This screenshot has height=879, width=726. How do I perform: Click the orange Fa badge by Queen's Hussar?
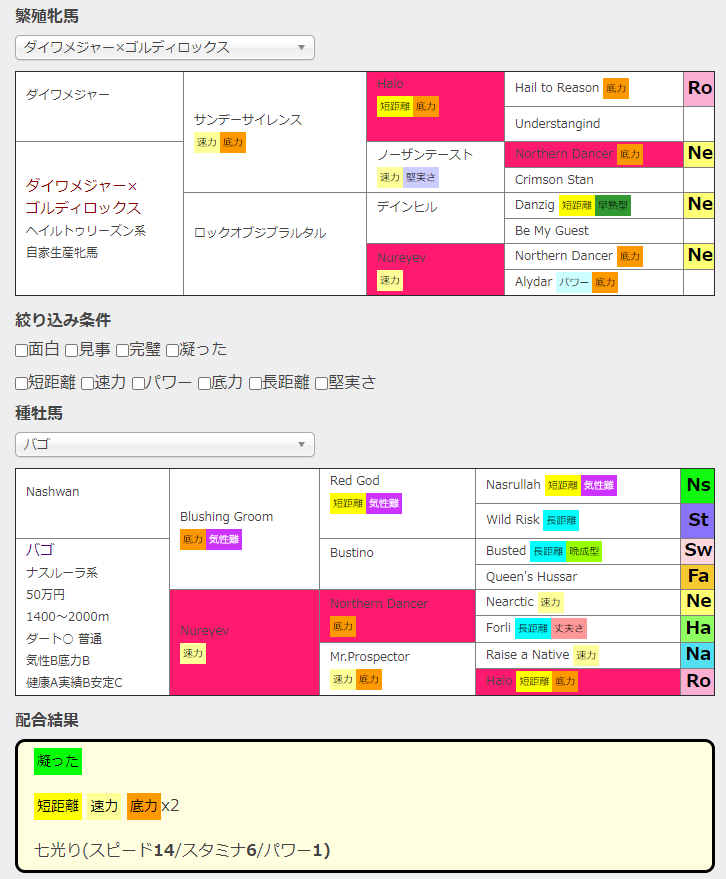698,576
